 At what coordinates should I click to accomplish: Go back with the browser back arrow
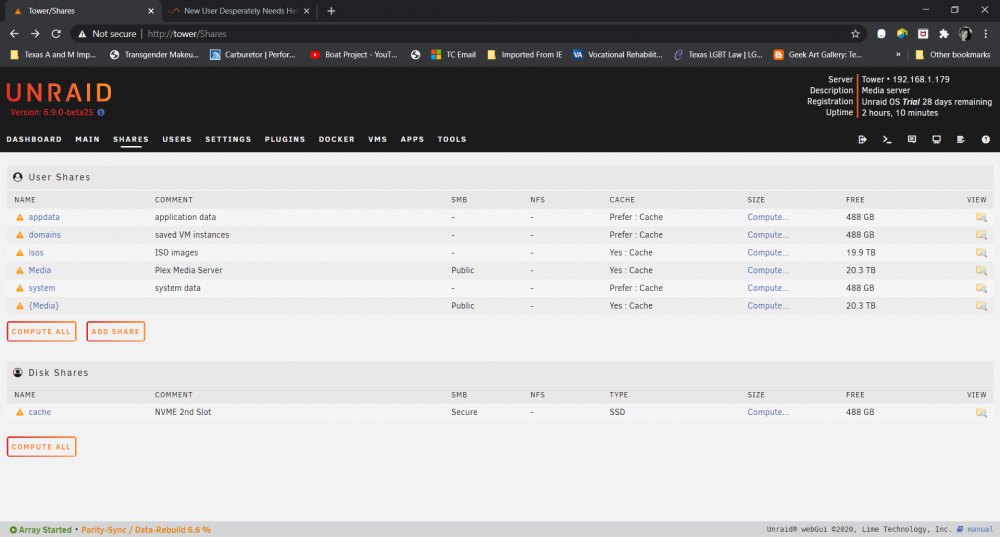click(x=14, y=34)
